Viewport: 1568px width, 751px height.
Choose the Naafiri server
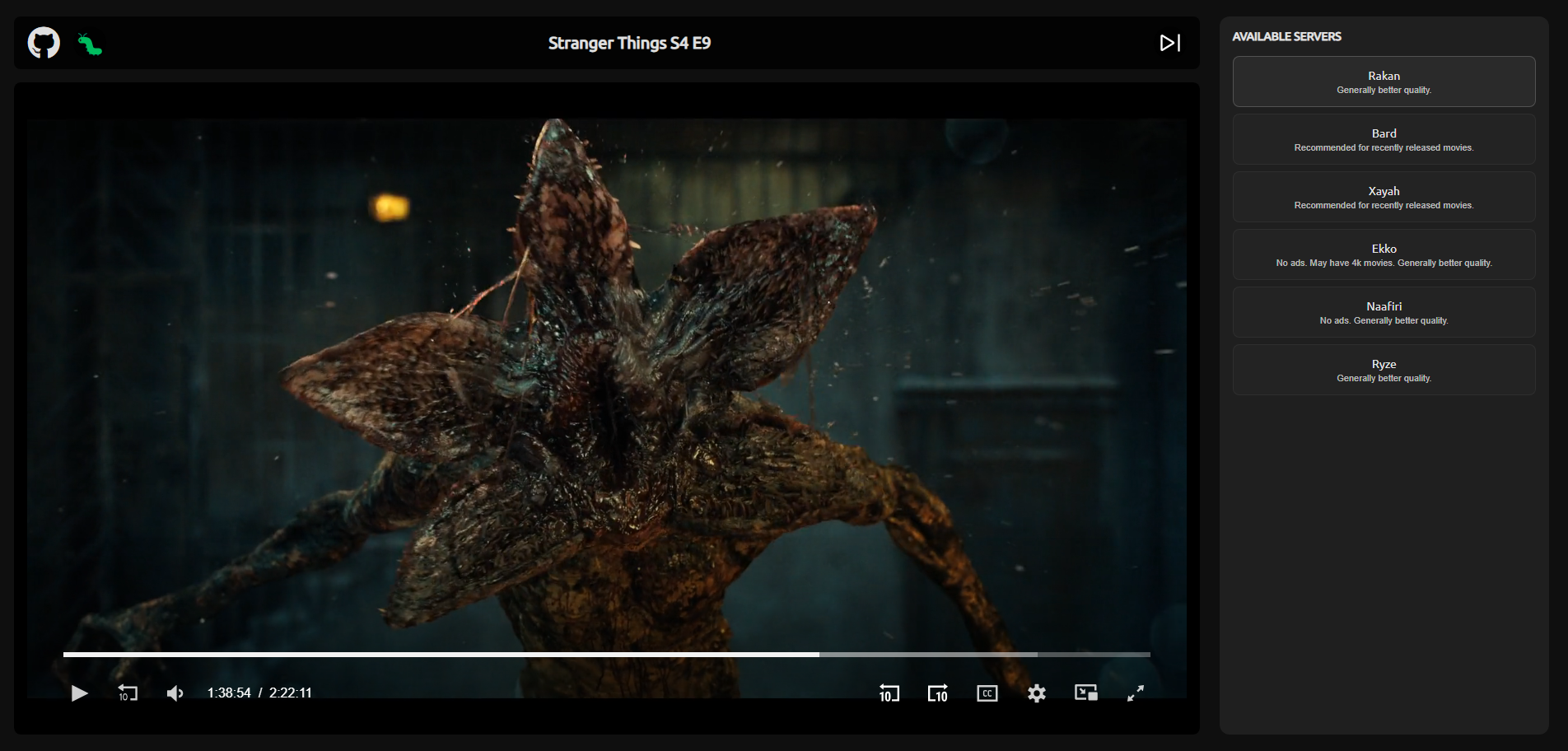point(1384,312)
